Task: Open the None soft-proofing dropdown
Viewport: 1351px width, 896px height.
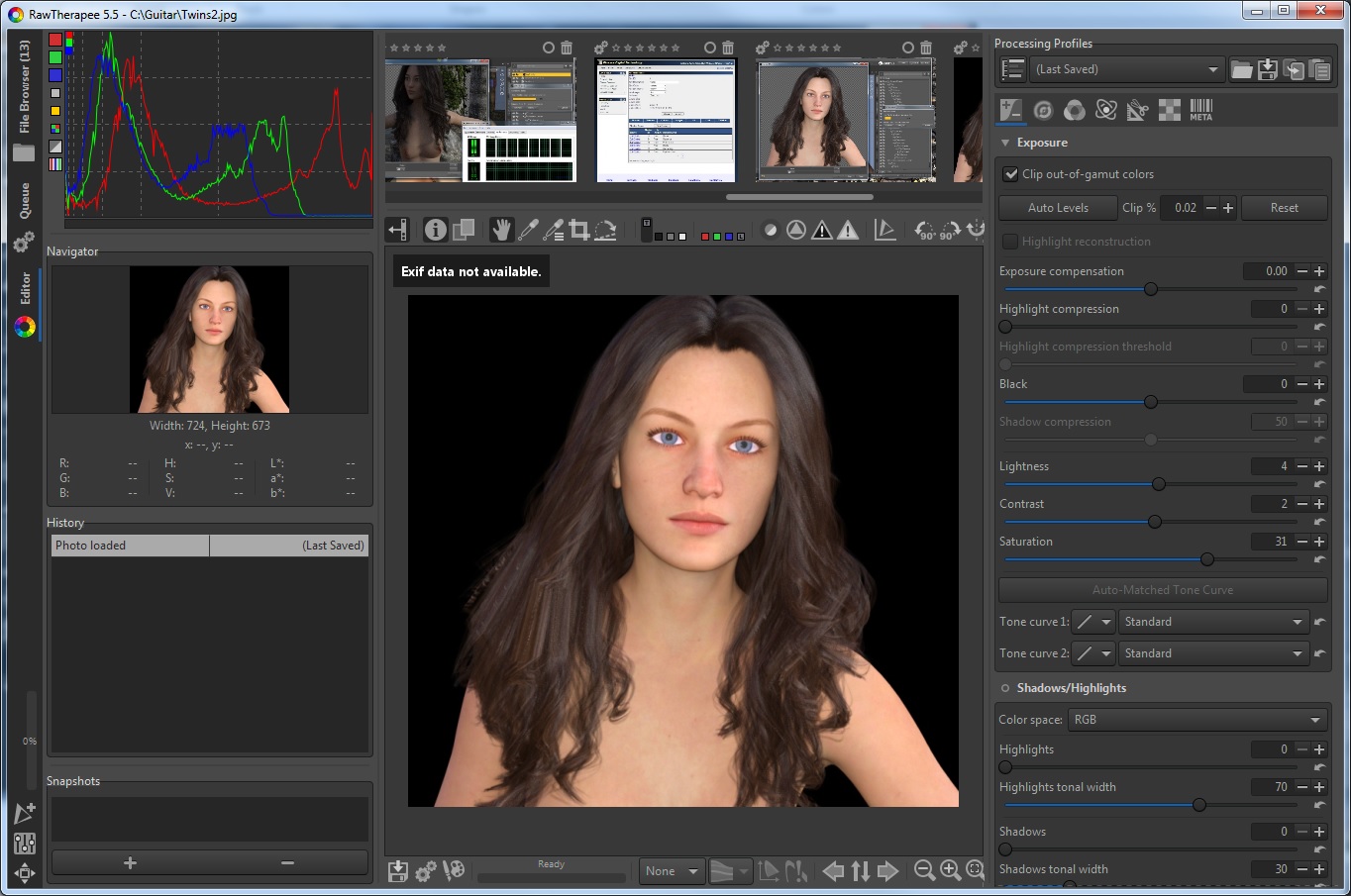Action: [x=672, y=871]
